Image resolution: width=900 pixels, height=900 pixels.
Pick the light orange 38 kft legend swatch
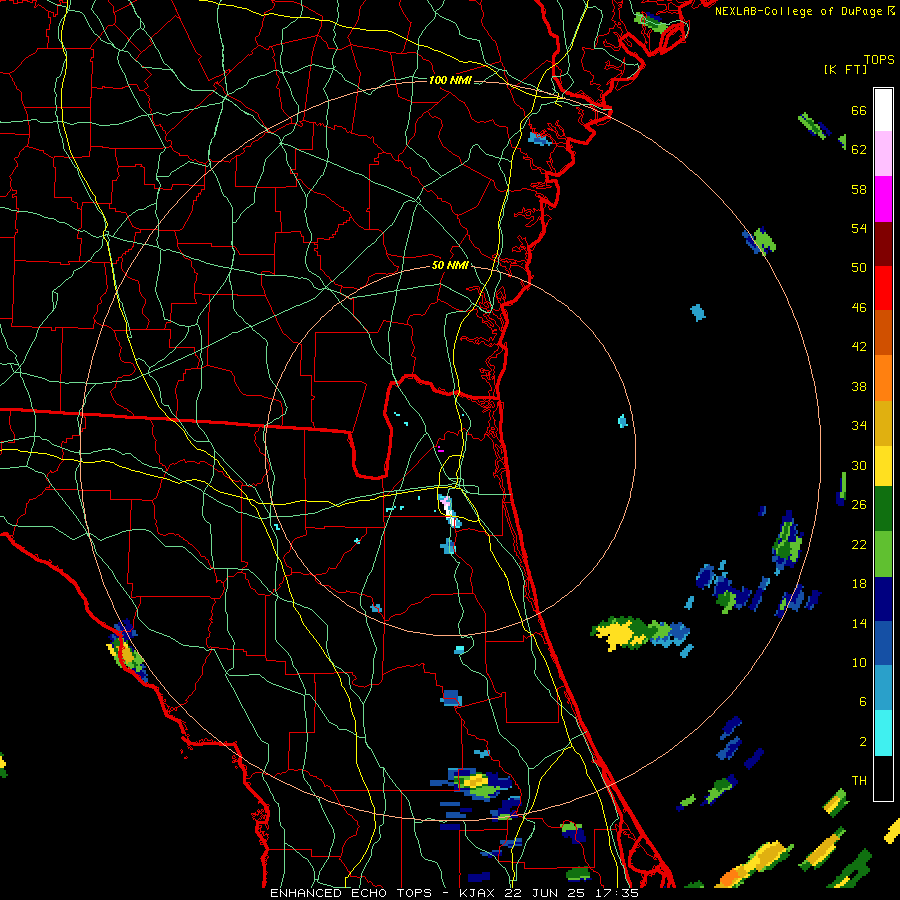click(883, 378)
